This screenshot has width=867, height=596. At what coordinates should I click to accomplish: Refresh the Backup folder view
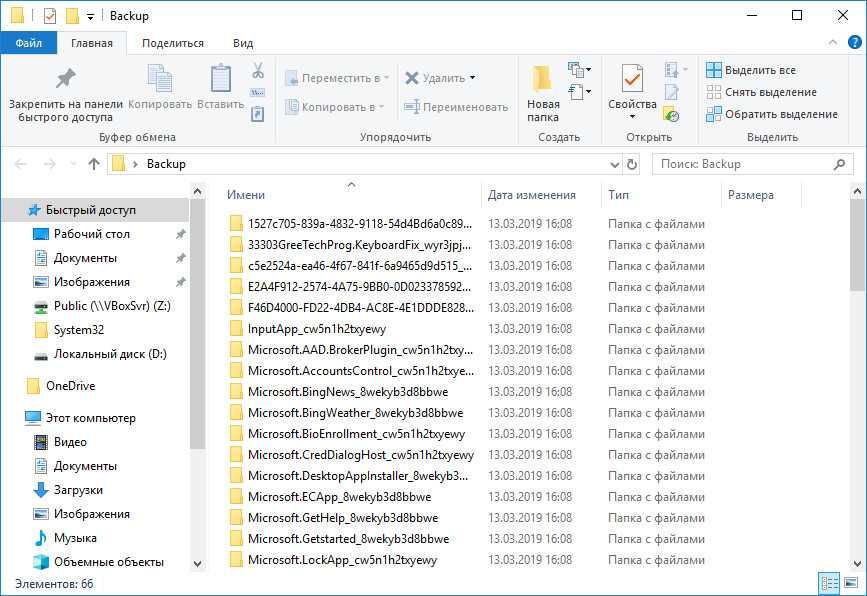(x=632, y=164)
